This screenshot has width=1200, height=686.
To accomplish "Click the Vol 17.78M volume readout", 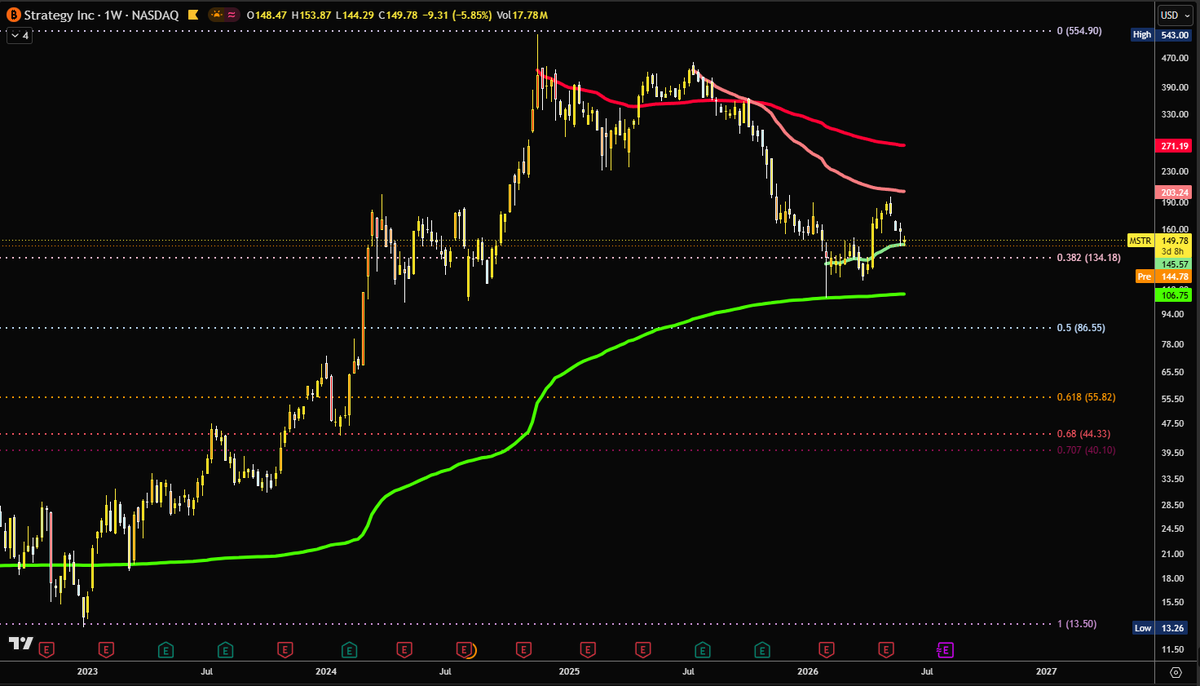I will [x=523, y=15].
